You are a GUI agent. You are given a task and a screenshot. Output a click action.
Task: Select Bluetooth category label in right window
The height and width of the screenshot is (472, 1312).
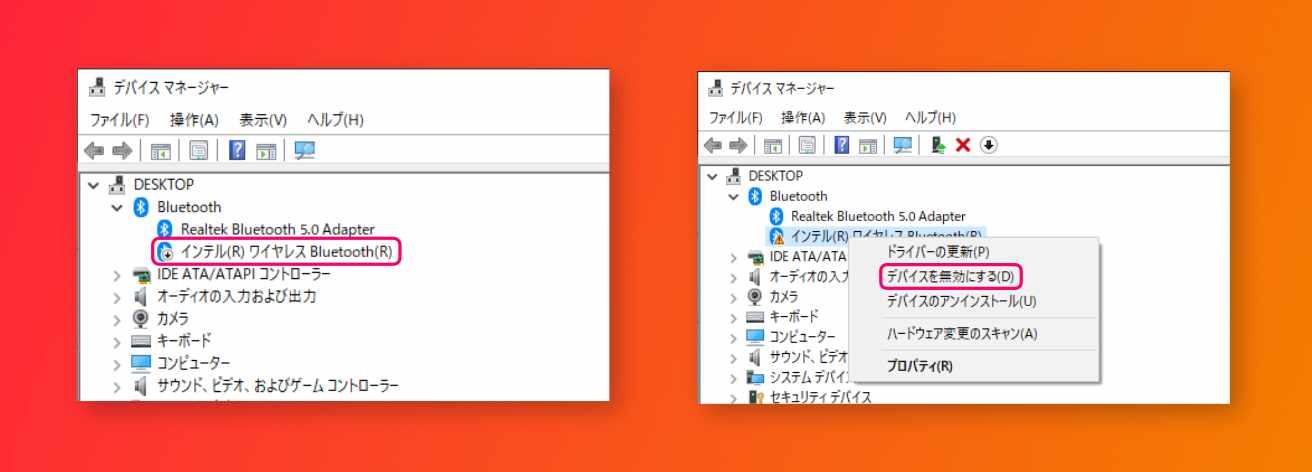point(799,196)
